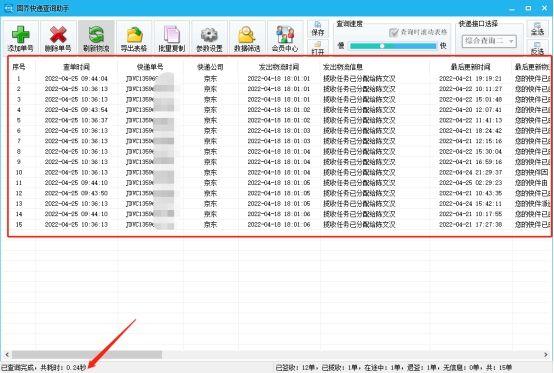Sort by the 快递单号 column header
The image size is (554, 373).
coord(150,67)
